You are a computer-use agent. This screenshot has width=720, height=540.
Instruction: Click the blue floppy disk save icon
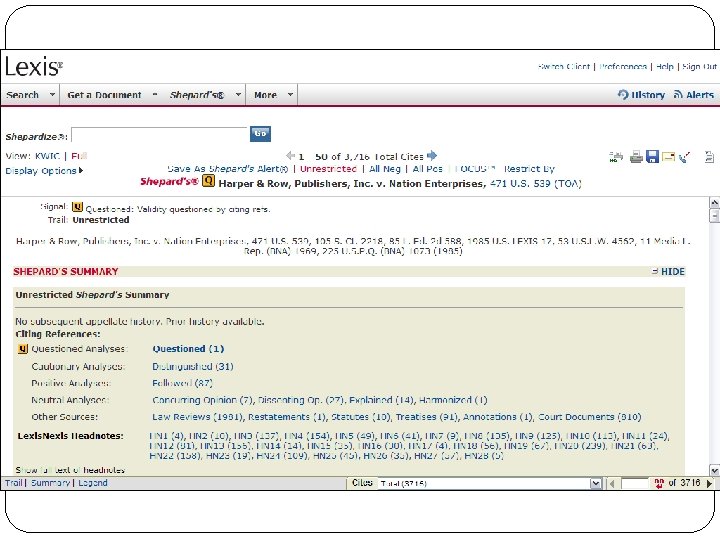[652, 157]
